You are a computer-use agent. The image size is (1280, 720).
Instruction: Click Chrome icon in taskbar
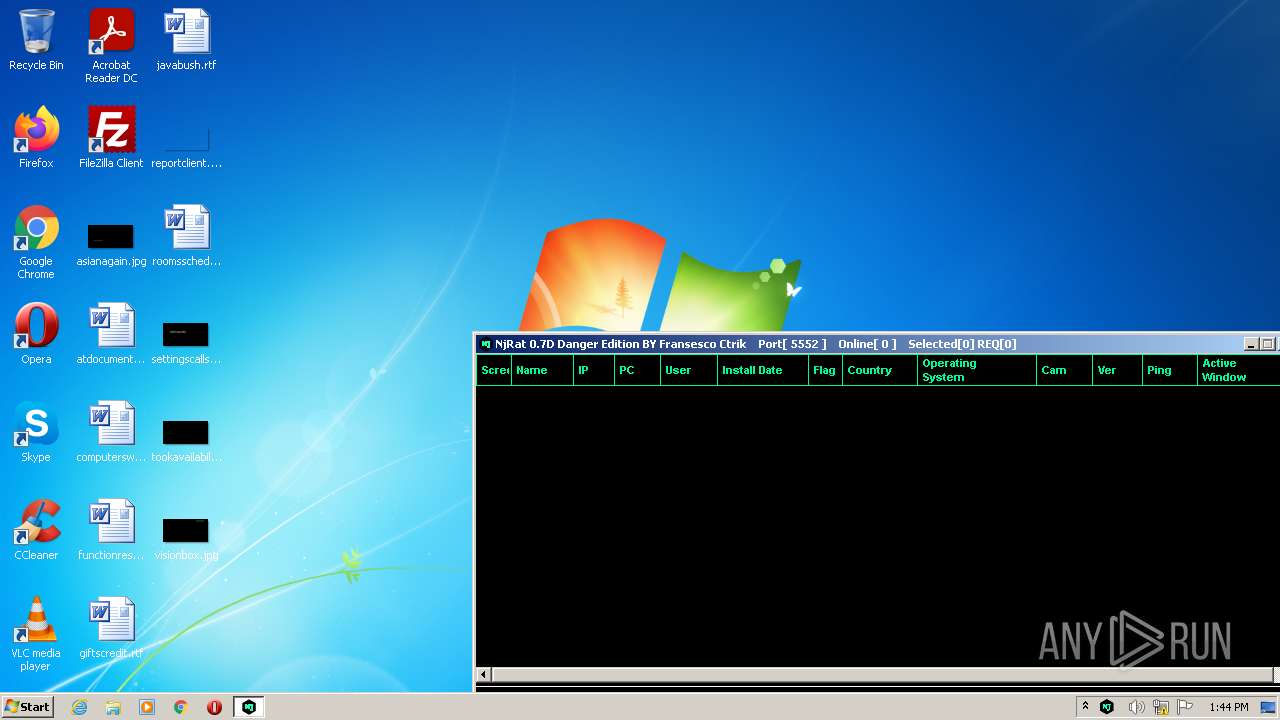coord(181,707)
